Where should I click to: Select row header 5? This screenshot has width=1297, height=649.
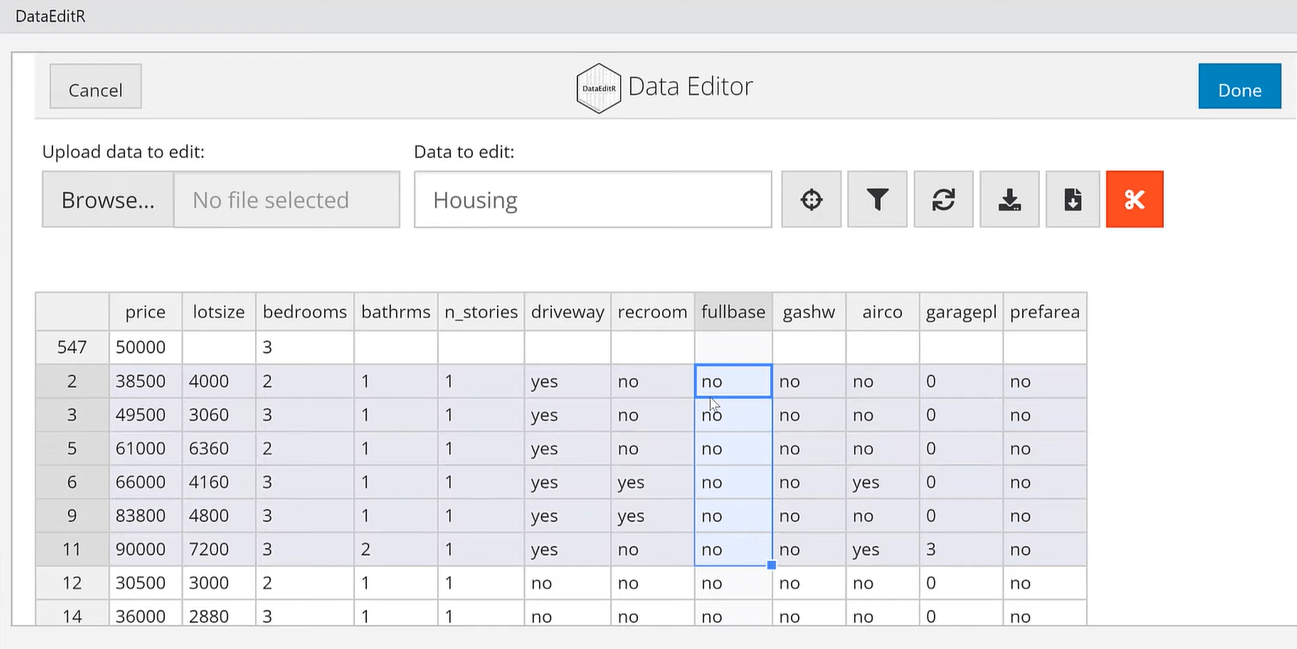72,449
